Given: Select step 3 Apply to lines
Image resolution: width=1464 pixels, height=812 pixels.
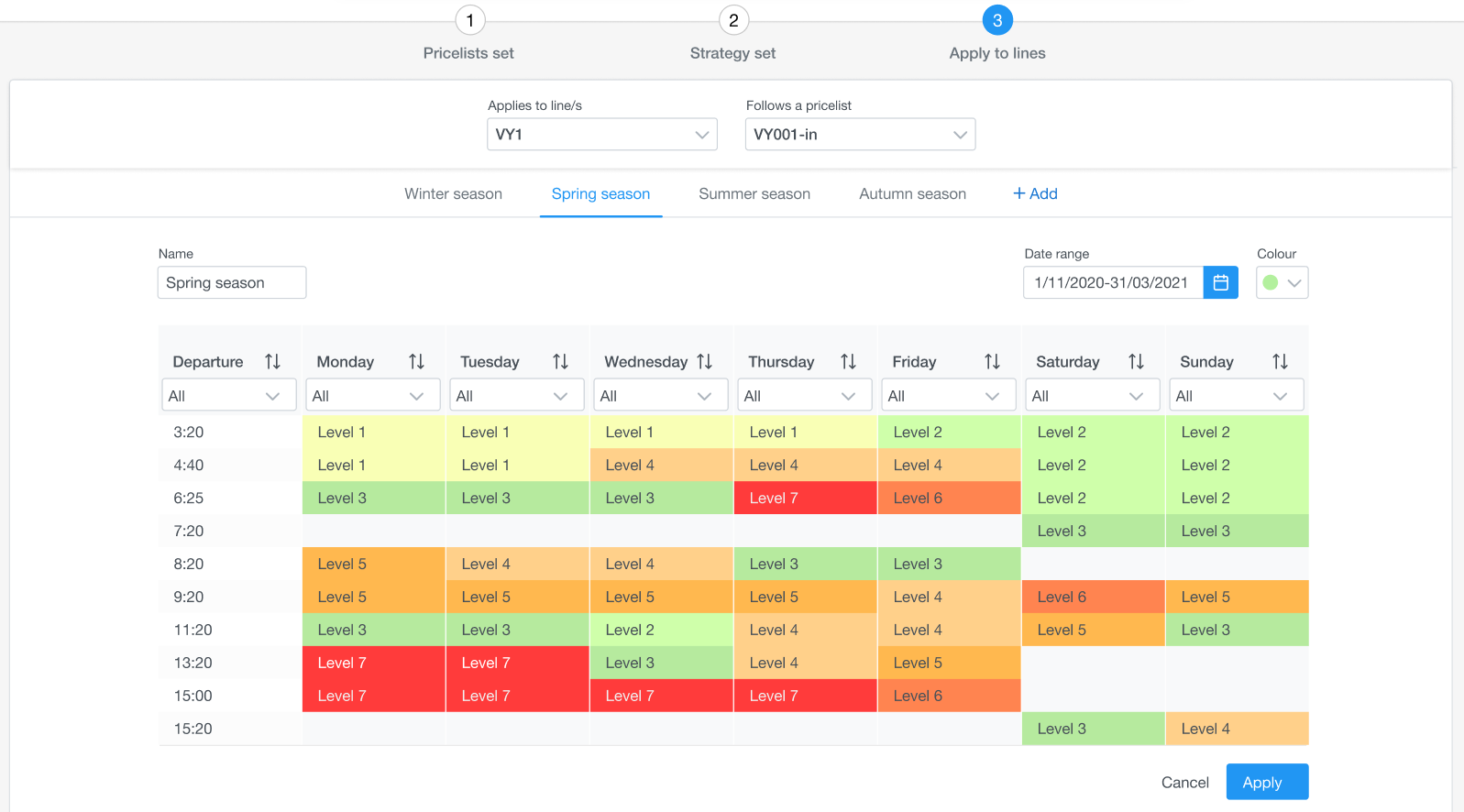Looking at the screenshot, I should tap(997, 20).
